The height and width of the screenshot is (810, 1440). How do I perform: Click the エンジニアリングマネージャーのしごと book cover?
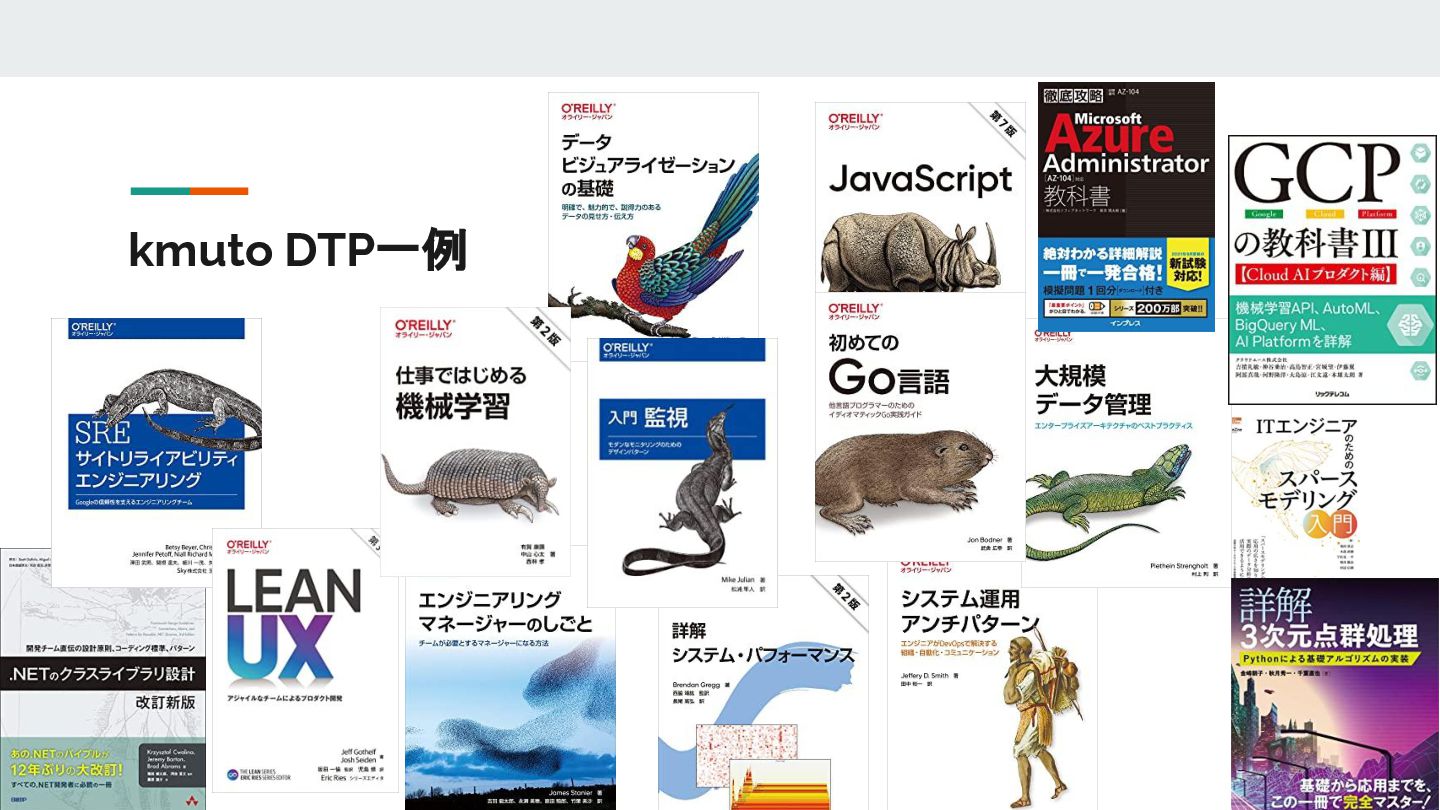pyautogui.click(x=510, y=693)
